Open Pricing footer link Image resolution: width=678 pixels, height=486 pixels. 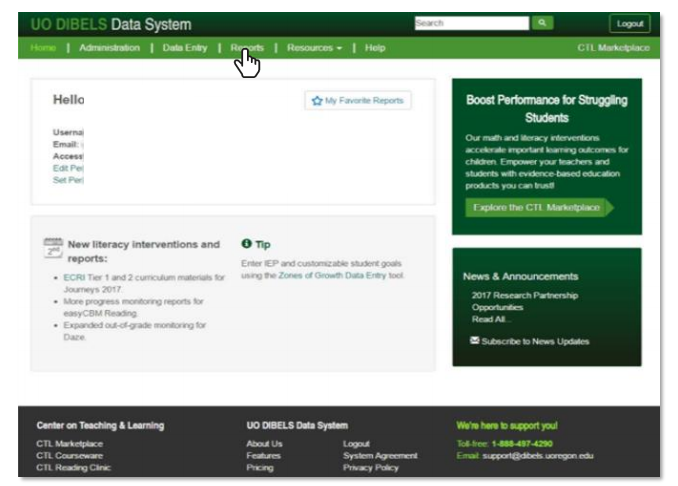[260, 467]
